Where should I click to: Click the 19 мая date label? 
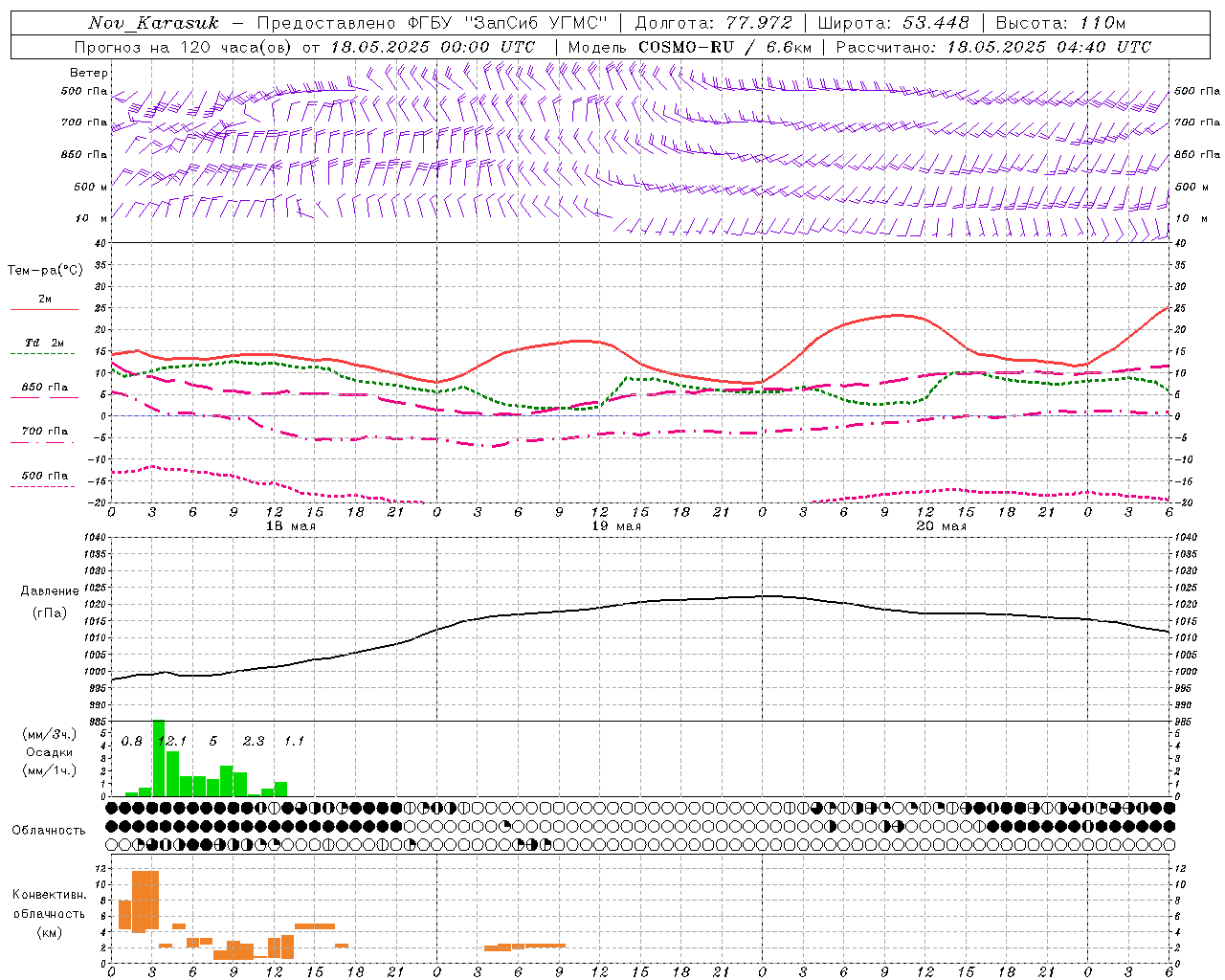(x=615, y=526)
